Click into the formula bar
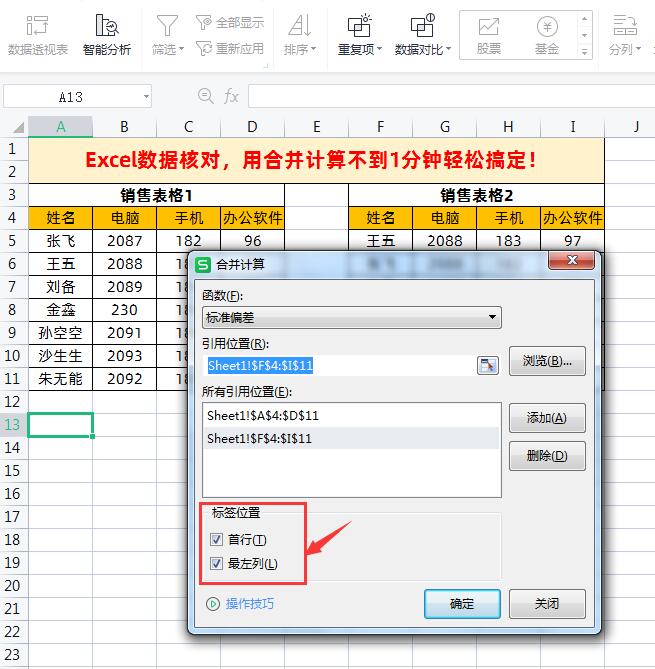Viewport: 655px width, 669px height. click(x=451, y=96)
